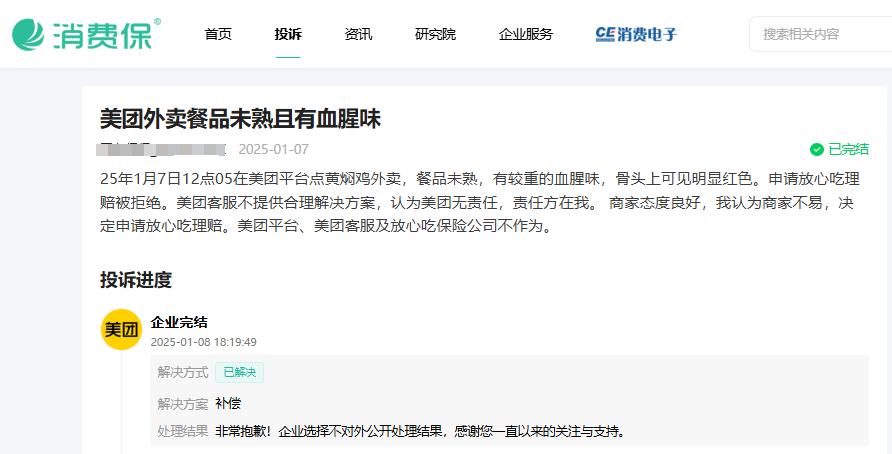Image resolution: width=892 pixels, height=454 pixels.
Task: Focus the 搜索相关内容 search field
Action: (821, 34)
